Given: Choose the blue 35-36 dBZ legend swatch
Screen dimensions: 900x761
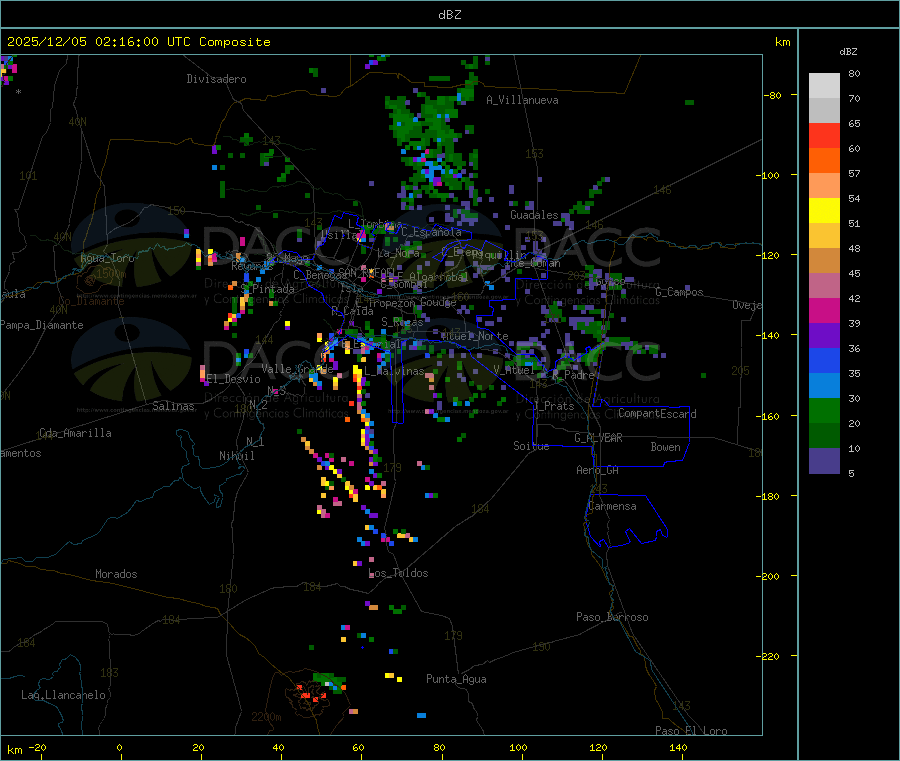Looking at the screenshot, I should point(824,361).
